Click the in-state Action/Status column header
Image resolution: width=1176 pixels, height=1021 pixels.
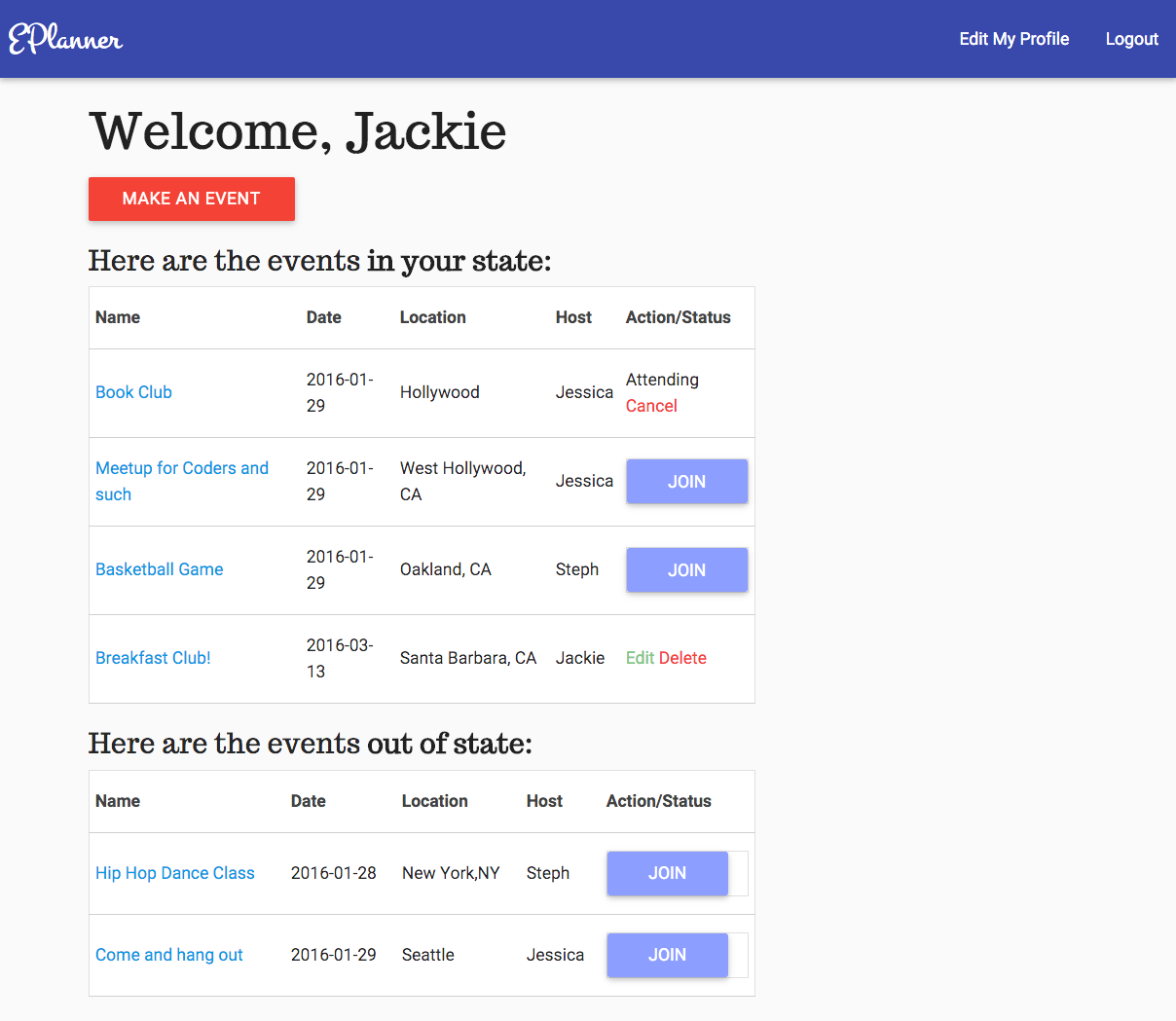[x=679, y=317]
